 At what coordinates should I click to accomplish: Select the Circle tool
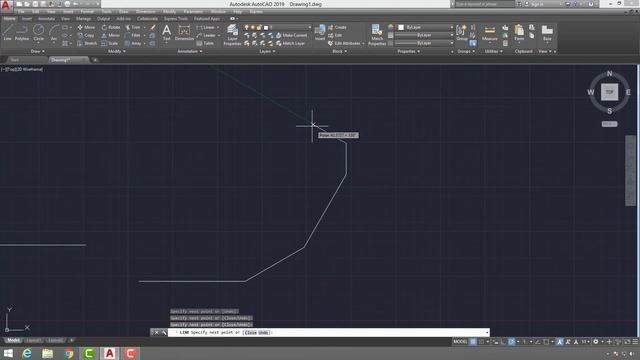(x=38, y=32)
